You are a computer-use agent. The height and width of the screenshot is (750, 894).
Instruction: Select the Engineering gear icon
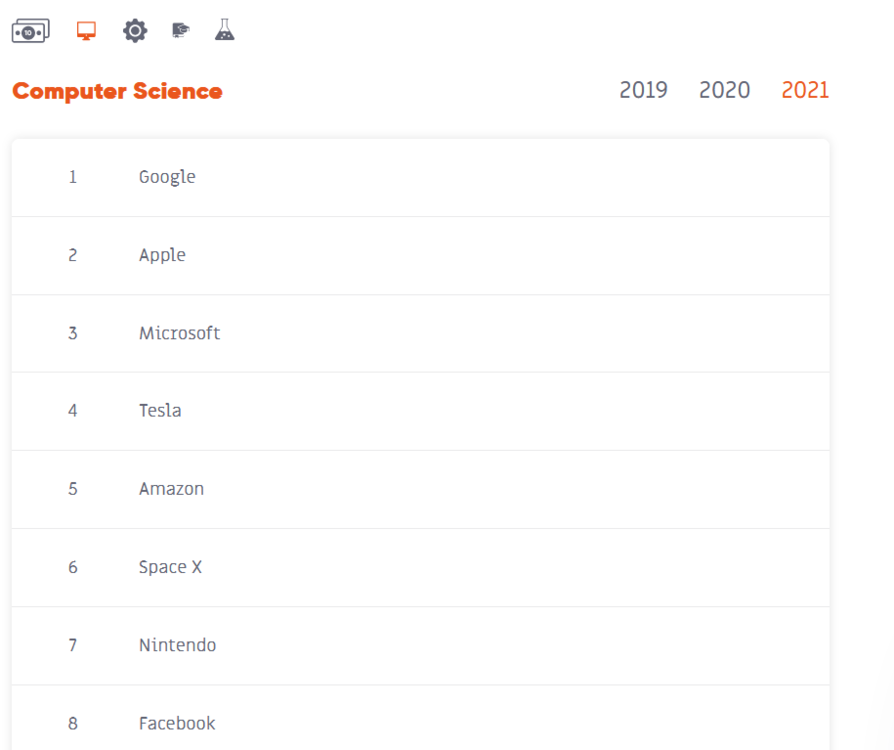[x=135, y=31]
